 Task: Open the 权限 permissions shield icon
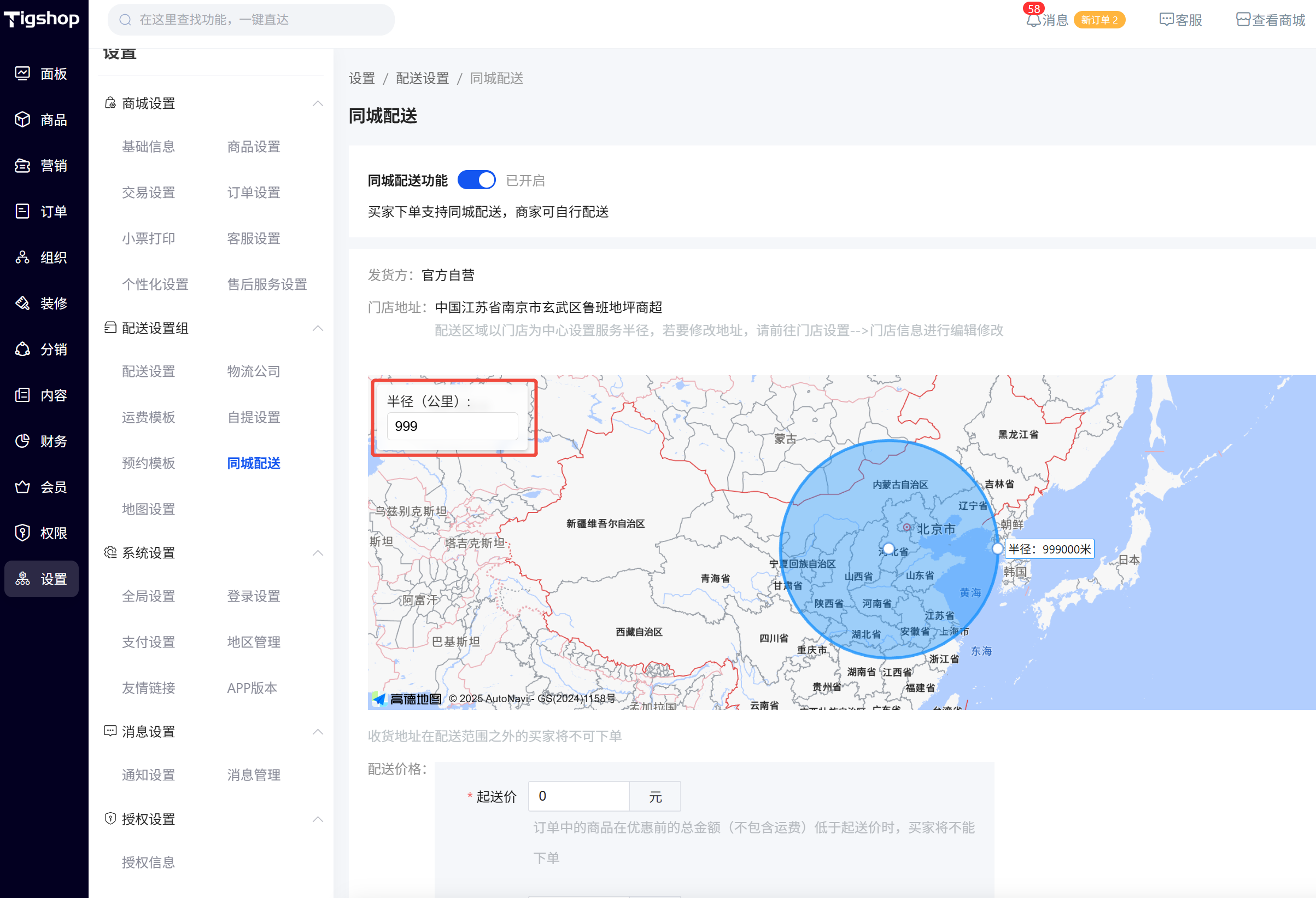22,533
